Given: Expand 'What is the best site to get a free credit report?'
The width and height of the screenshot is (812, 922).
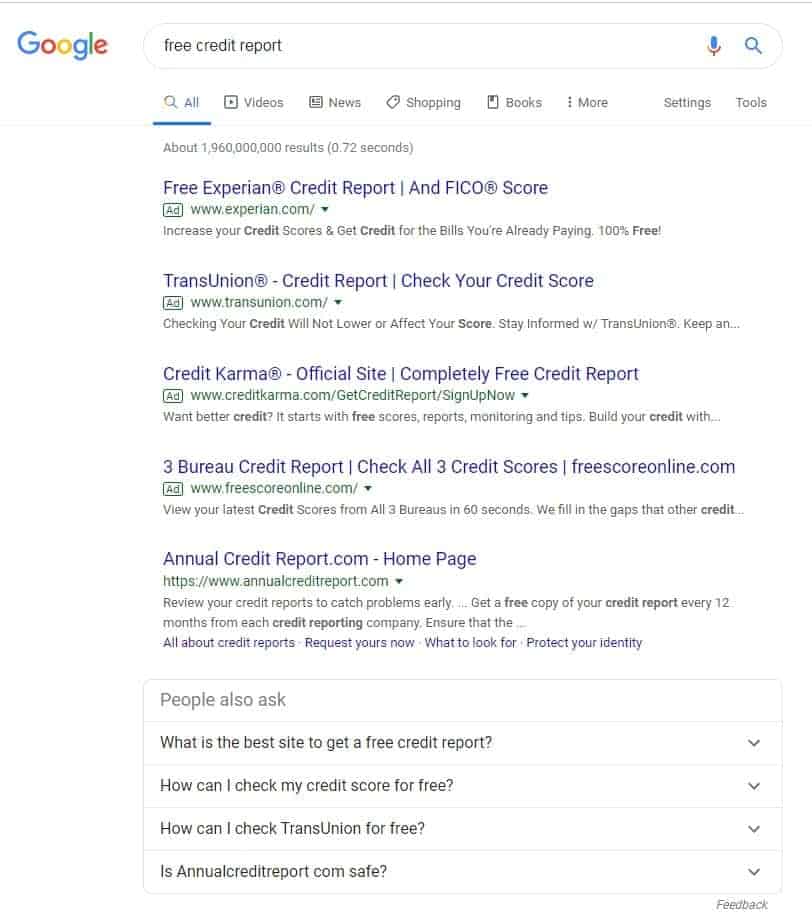Looking at the screenshot, I should tap(462, 743).
